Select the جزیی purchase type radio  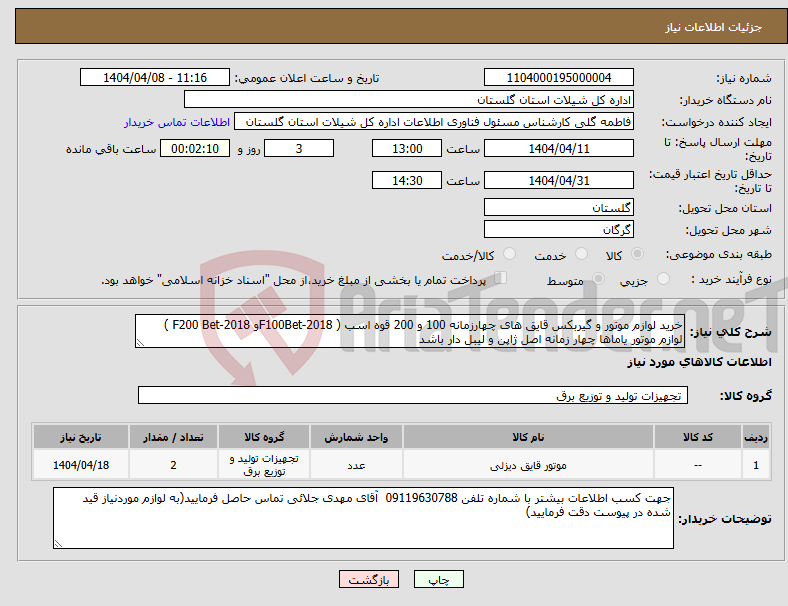[663, 279]
